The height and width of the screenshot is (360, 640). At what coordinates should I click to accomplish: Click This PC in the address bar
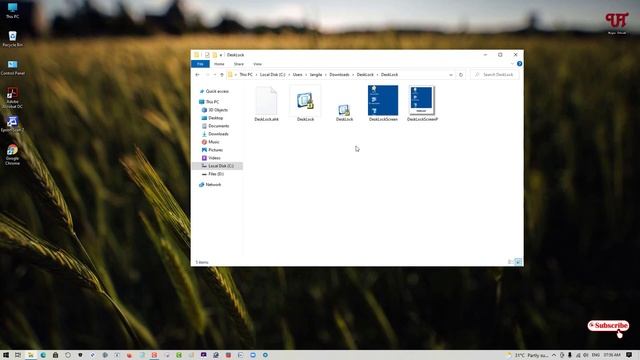point(246,75)
